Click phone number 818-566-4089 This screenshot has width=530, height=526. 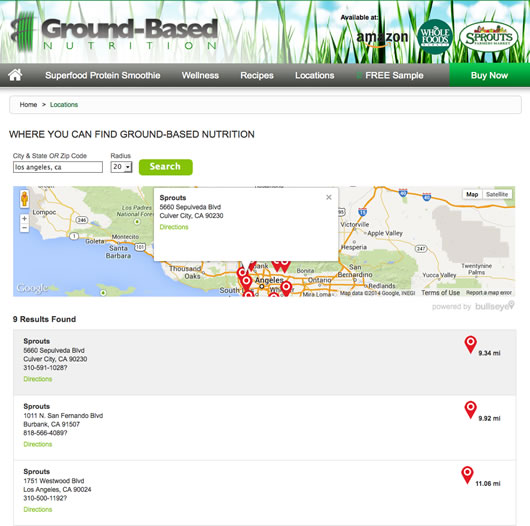click(45, 433)
